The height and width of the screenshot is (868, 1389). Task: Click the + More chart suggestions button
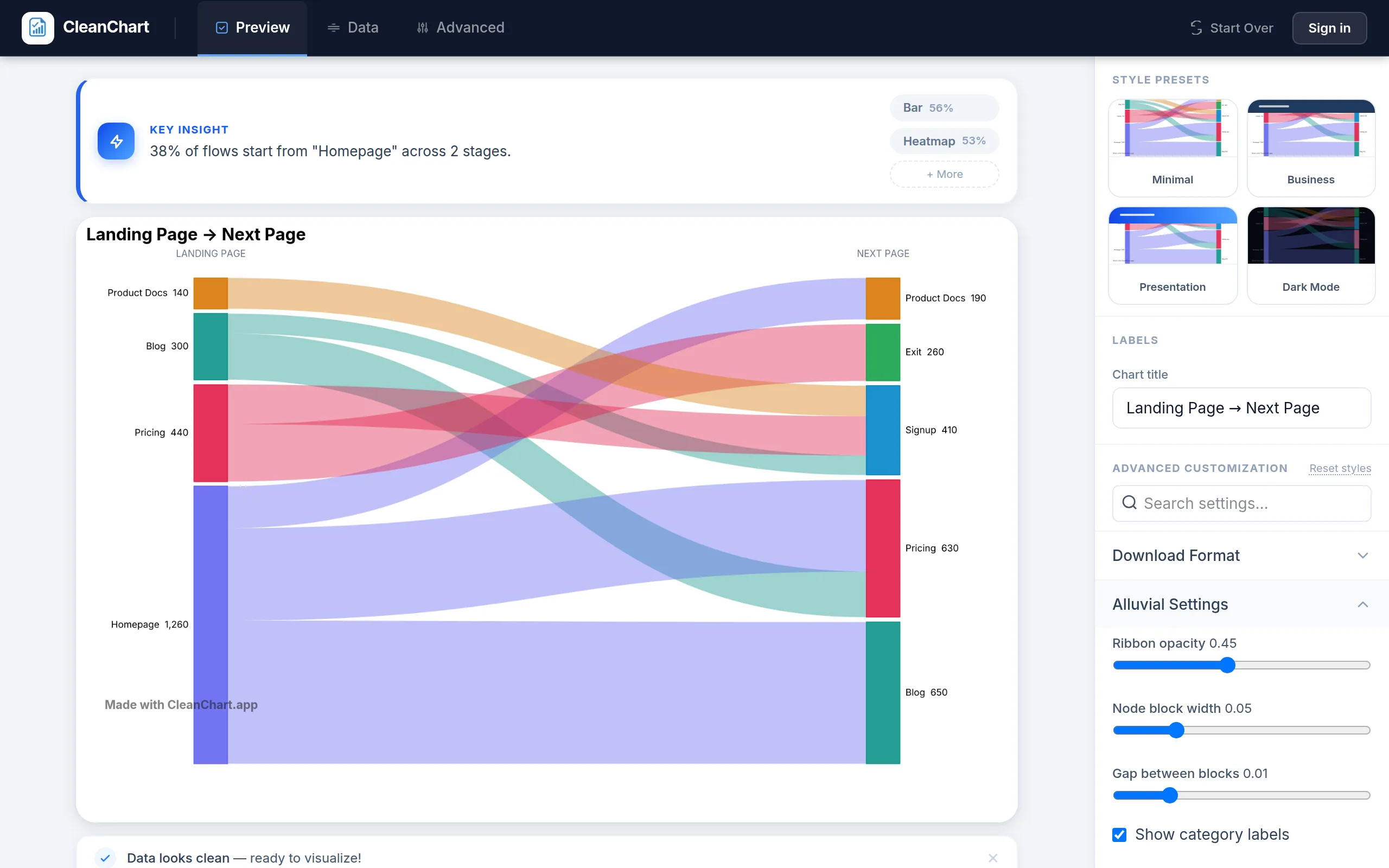point(944,174)
